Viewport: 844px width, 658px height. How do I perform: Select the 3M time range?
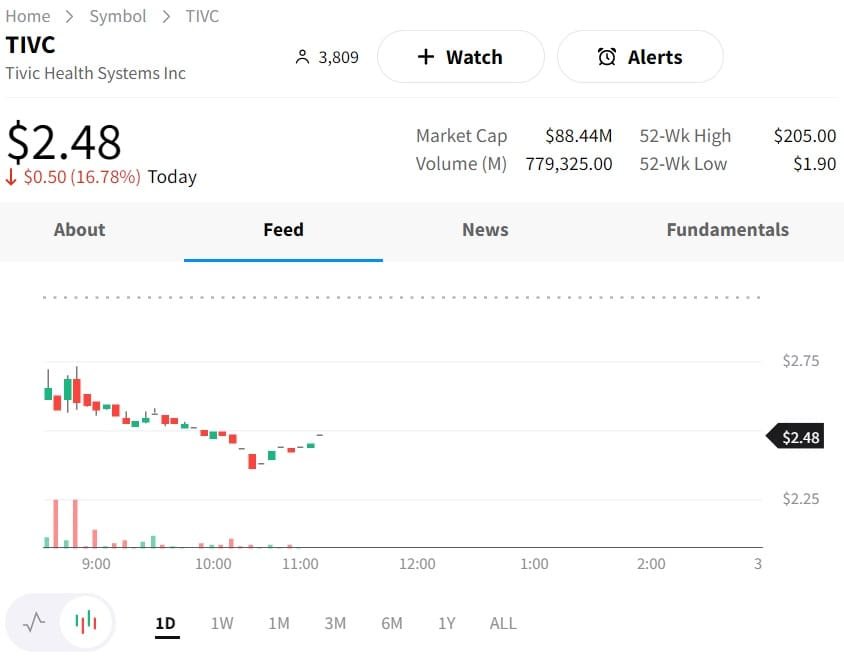(335, 623)
